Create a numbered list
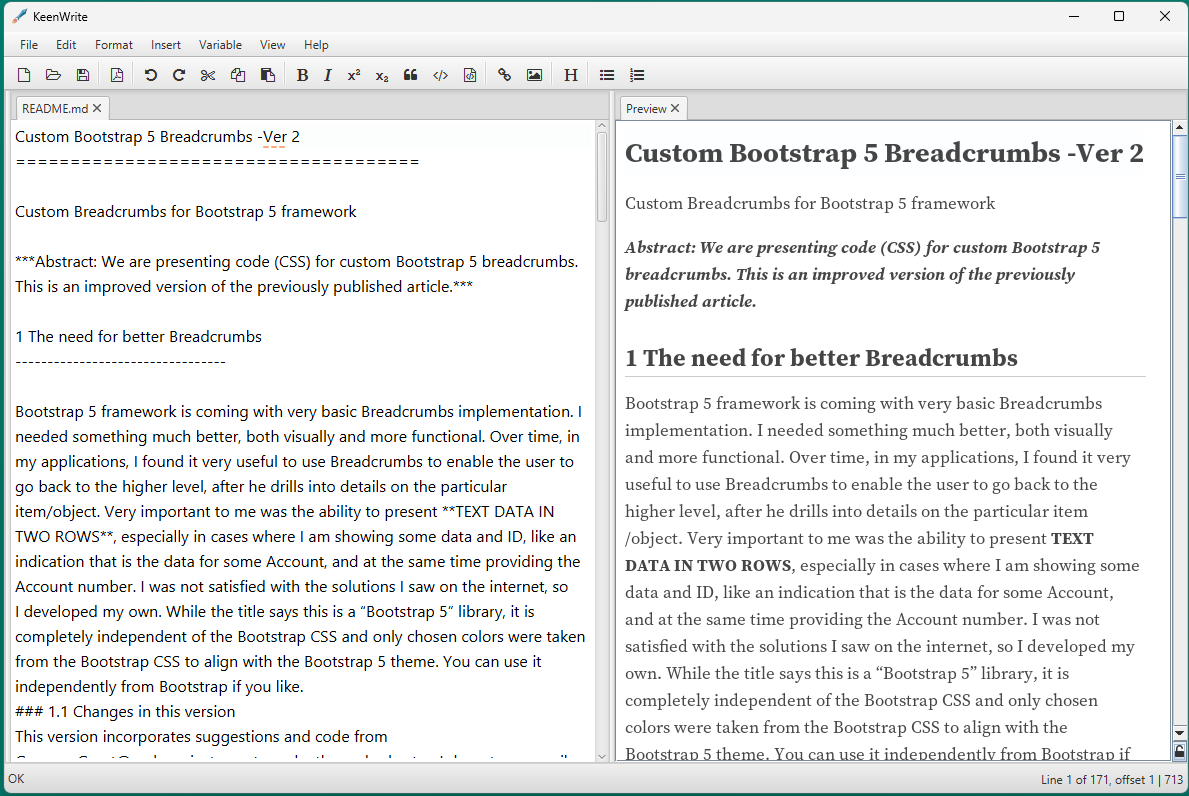 pyautogui.click(x=637, y=75)
